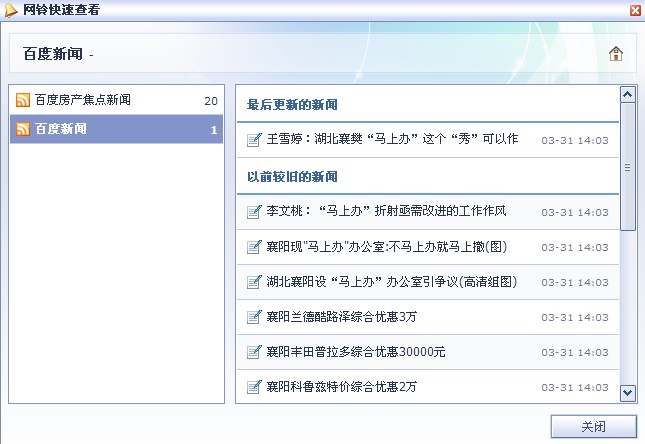The height and width of the screenshot is (444, 645).
Task: Open article 襄阳丰田普拉多综合优惠30000元
Action: pyautogui.click(x=356, y=352)
